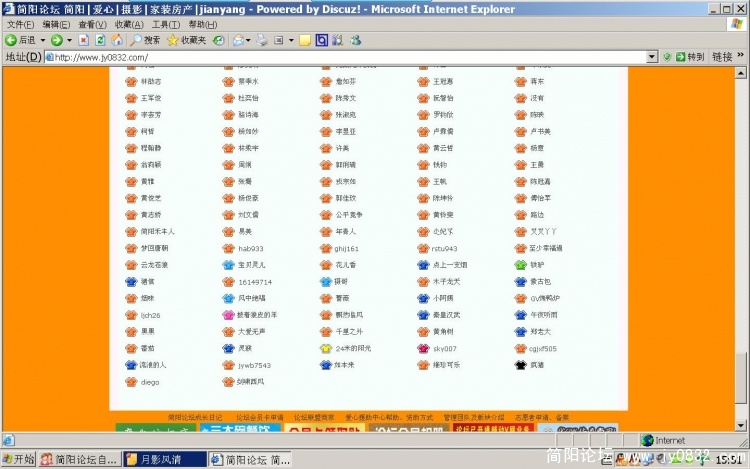
Task: Click the magenta shirt icon beside sky007
Action: coord(423,349)
